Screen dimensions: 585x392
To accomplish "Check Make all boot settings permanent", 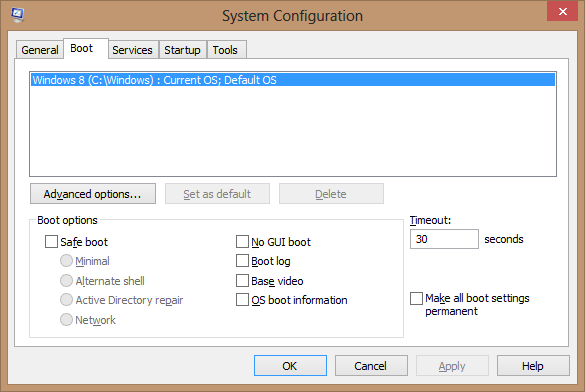I will coord(416,298).
